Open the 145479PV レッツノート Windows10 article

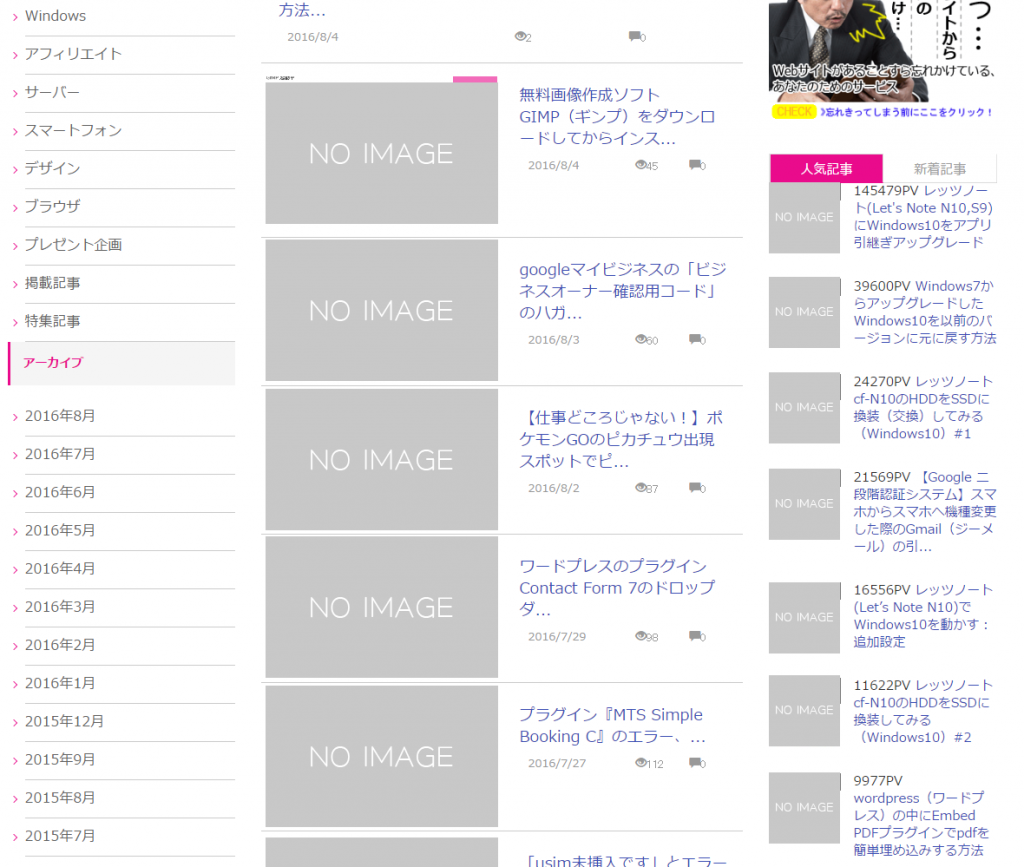coord(923,216)
